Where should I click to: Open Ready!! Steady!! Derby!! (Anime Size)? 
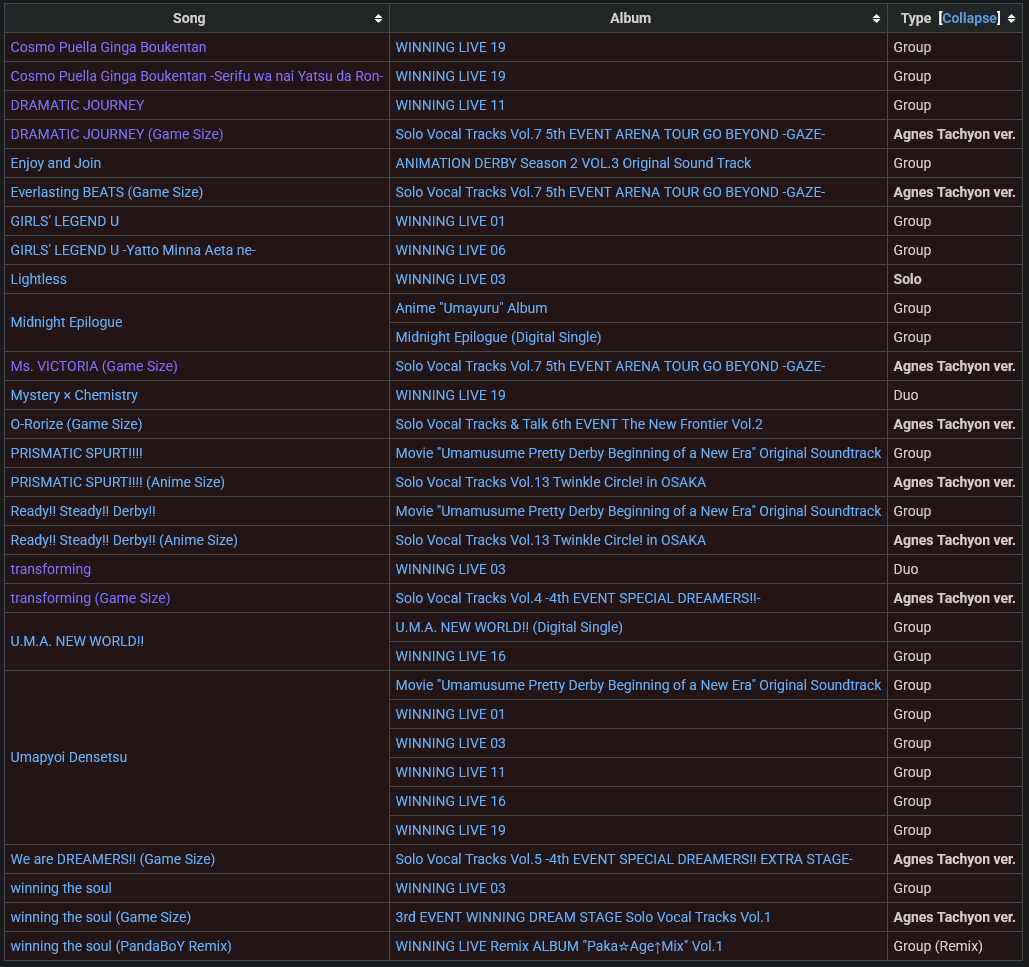pyautogui.click(x=124, y=540)
